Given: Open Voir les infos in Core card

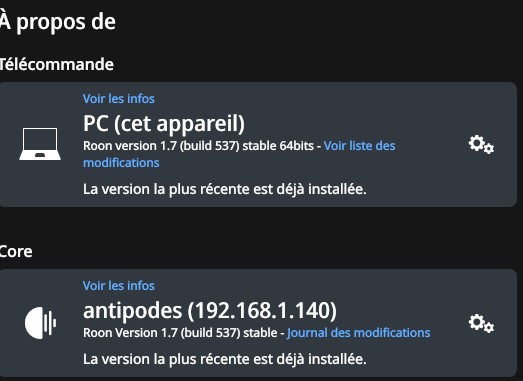Looking at the screenshot, I should point(119,286).
